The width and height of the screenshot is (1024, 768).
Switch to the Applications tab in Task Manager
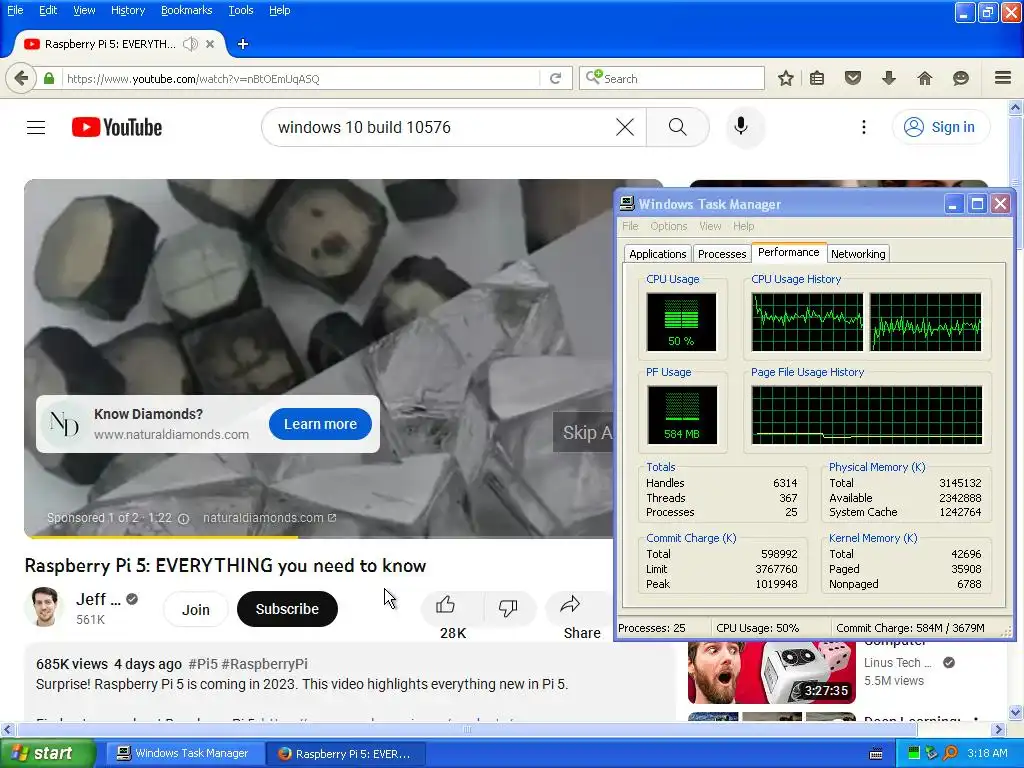click(658, 254)
